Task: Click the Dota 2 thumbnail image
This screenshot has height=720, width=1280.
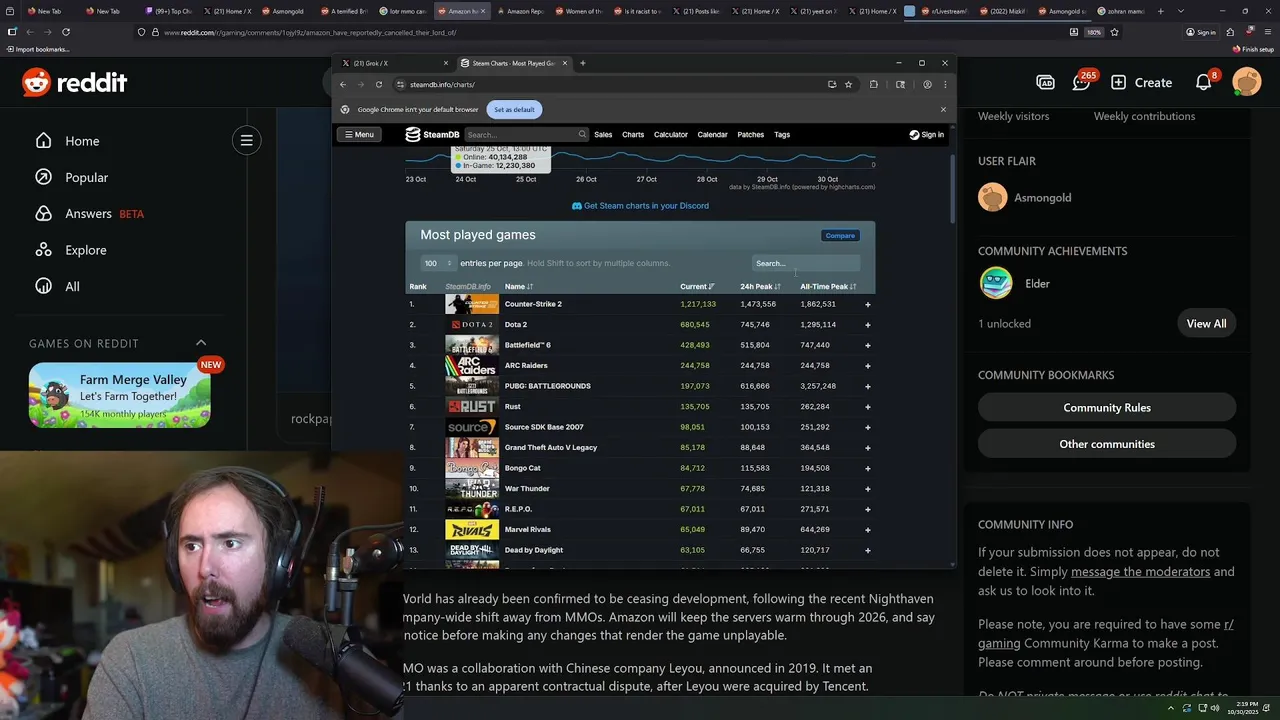Action: pyautogui.click(x=472, y=324)
